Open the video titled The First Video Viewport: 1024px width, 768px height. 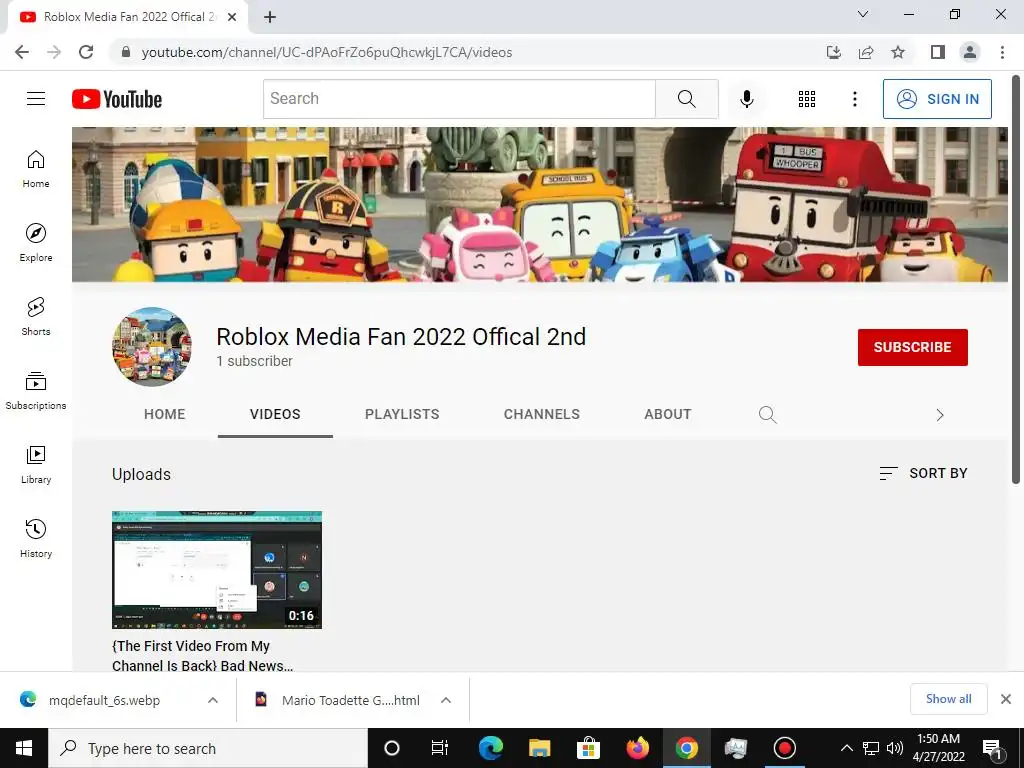pos(202,656)
